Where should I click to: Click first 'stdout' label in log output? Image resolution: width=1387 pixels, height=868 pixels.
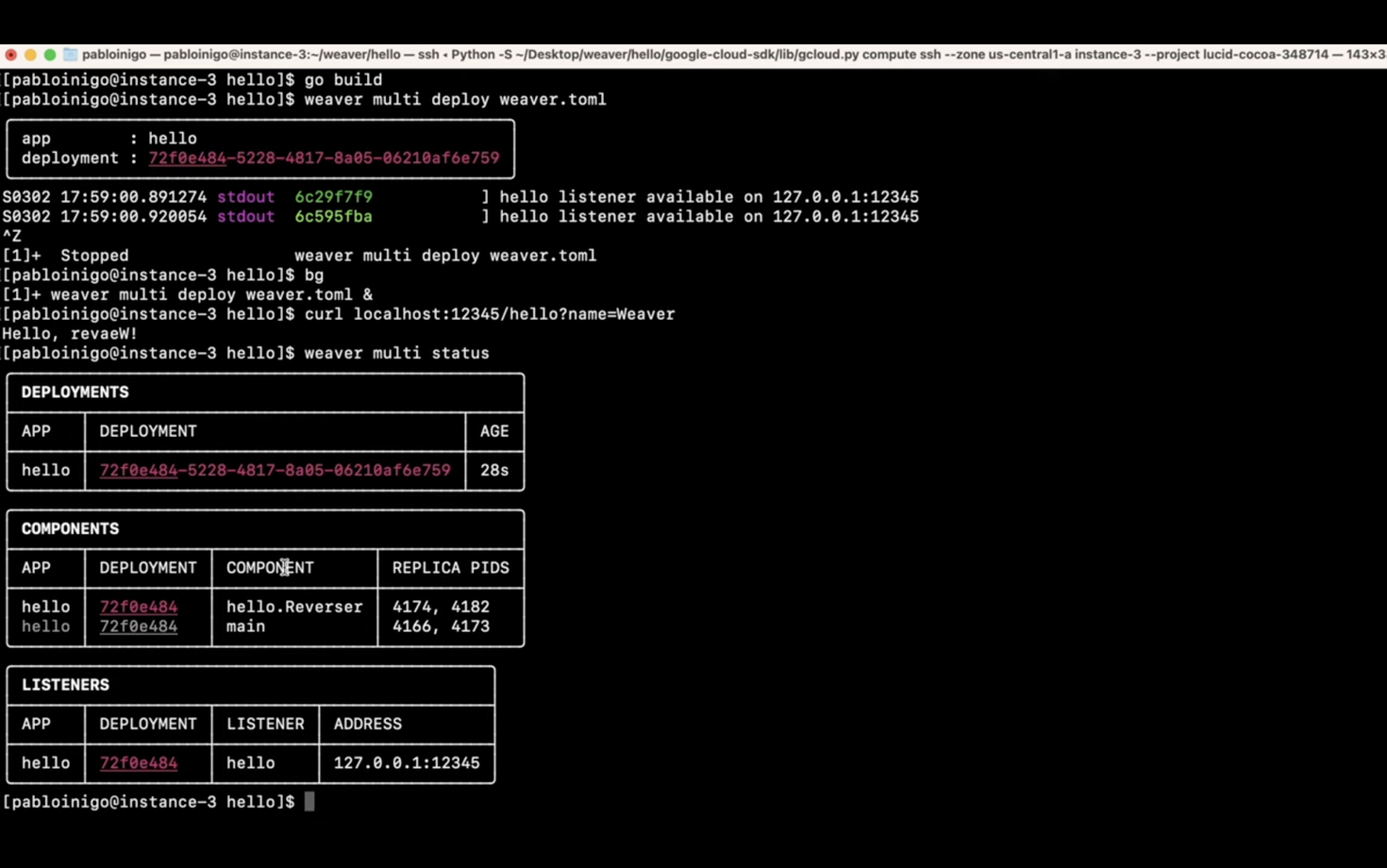tap(245, 197)
